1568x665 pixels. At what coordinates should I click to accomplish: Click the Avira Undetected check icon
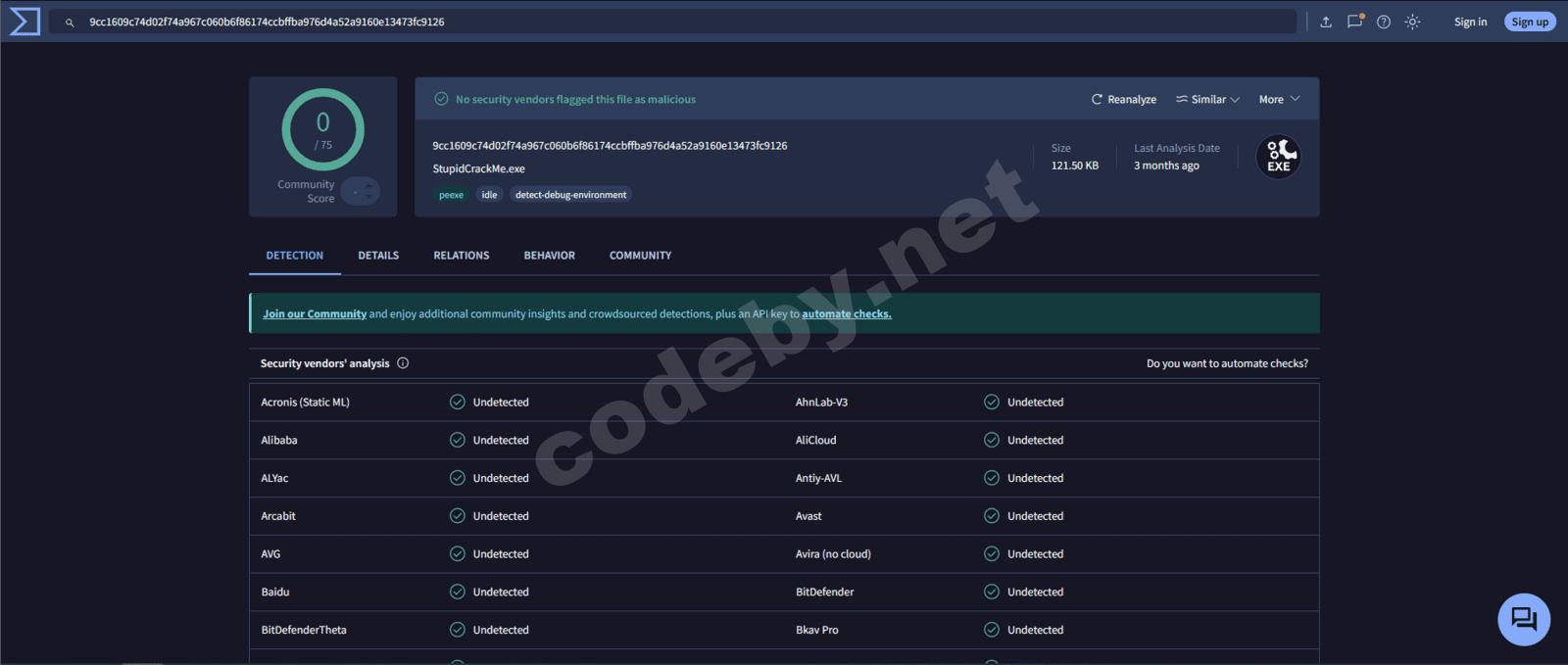[x=992, y=554]
